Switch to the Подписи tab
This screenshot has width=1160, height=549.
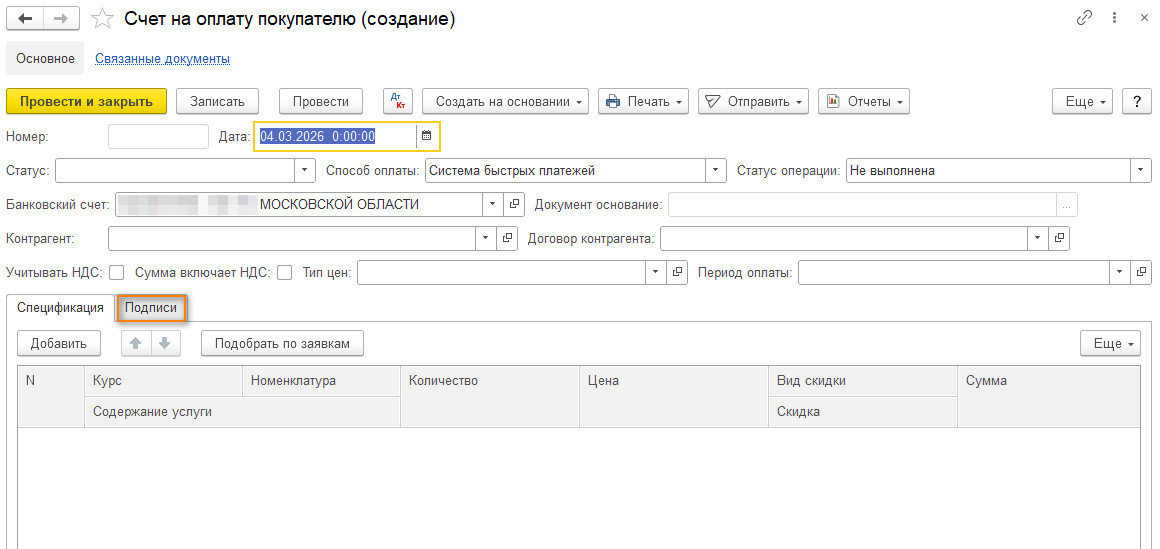pyautogui.click(x=152, y=308)
